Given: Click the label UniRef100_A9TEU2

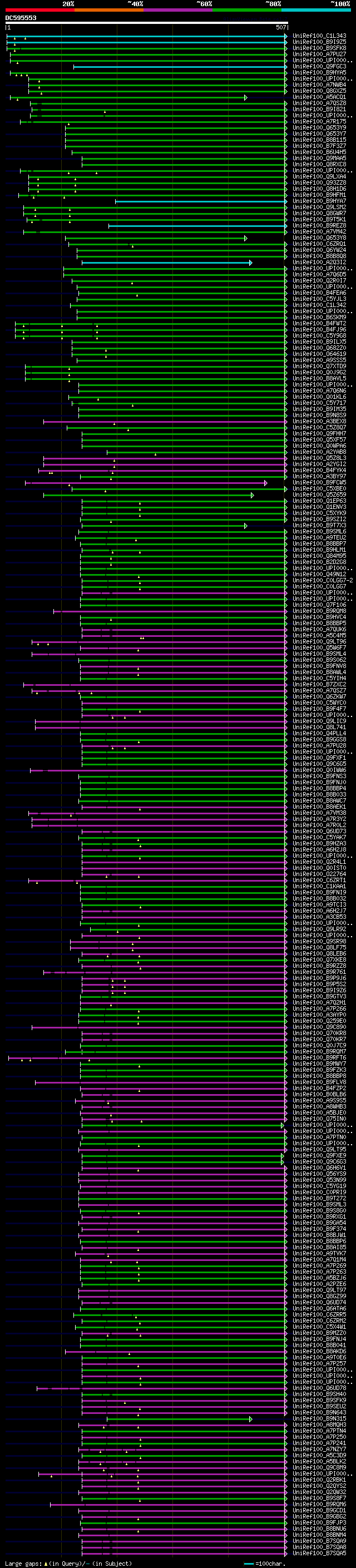Looking at the screenshot, I should (319, 537).
